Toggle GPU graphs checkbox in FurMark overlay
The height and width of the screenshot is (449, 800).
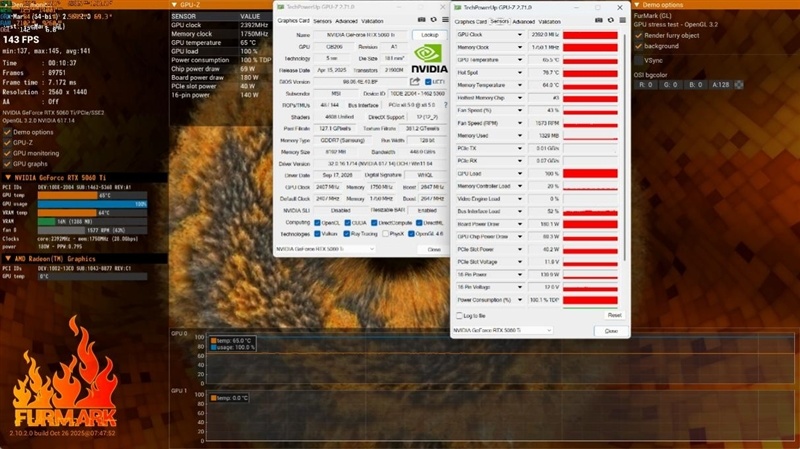(x=7, y=164)
